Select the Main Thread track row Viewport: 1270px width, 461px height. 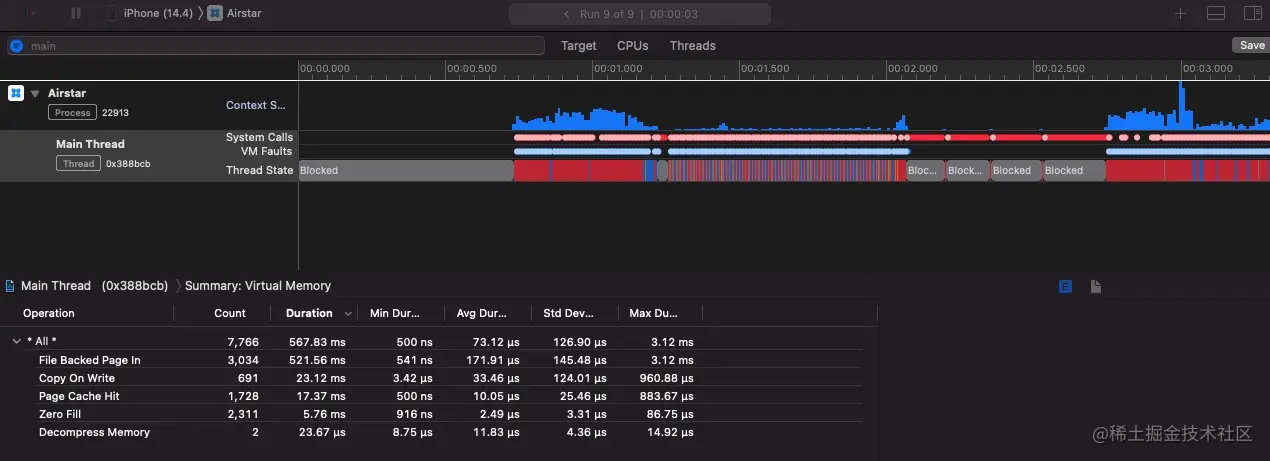point(149,156)
